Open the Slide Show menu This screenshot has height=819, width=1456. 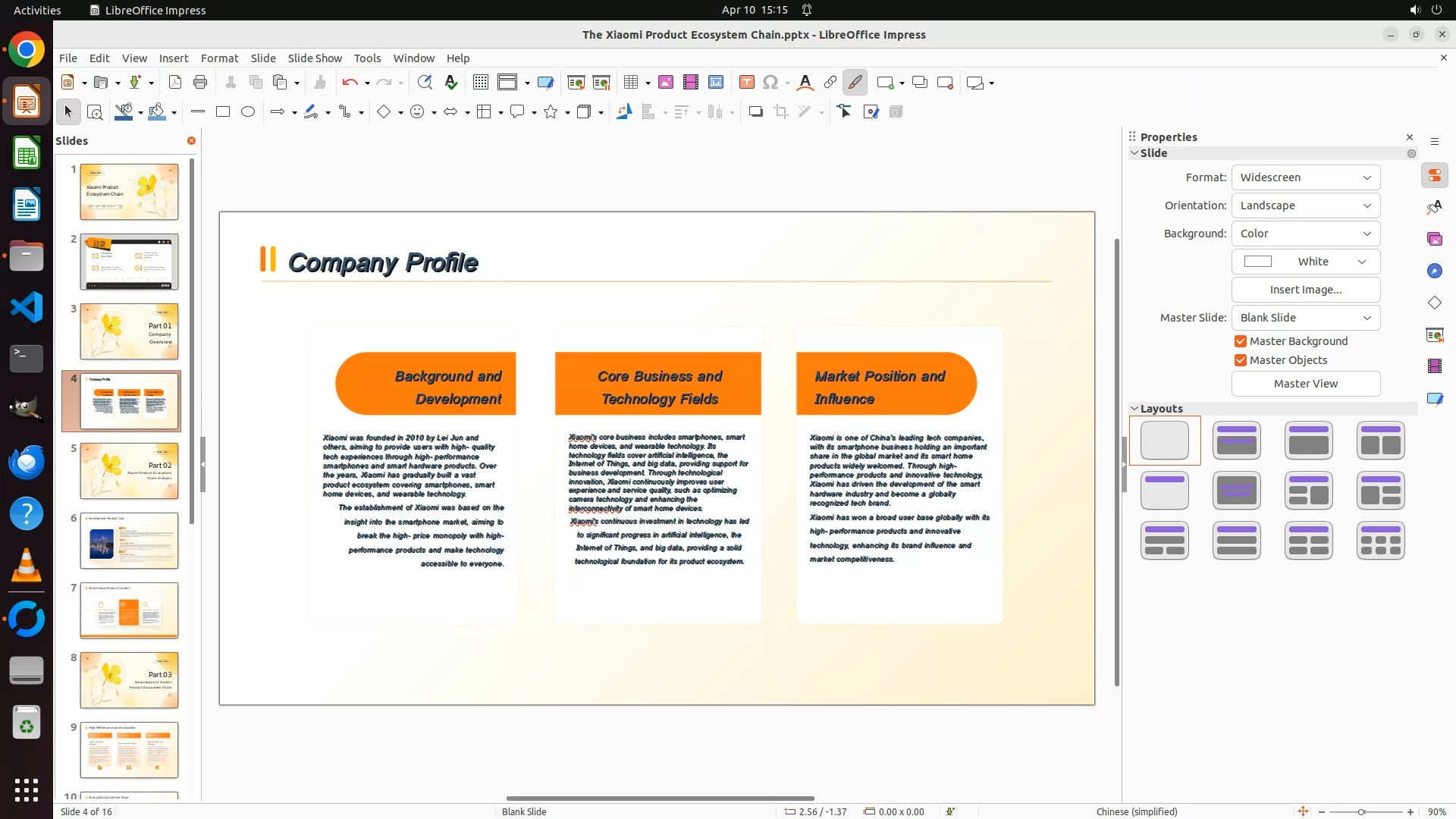[315, 58]
